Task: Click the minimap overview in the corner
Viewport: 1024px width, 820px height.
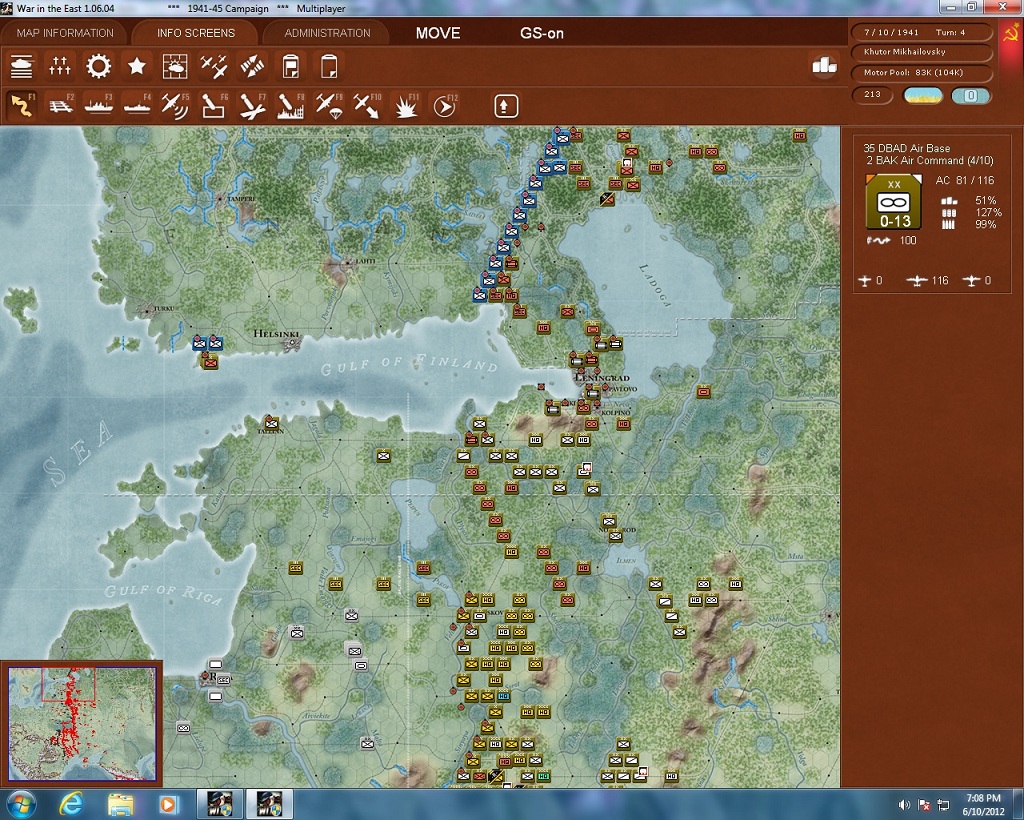Action: click(x=82, y=723)
